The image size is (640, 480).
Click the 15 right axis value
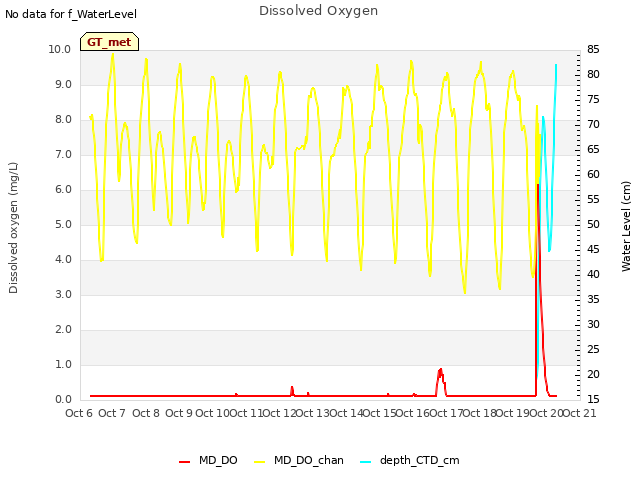593,399
